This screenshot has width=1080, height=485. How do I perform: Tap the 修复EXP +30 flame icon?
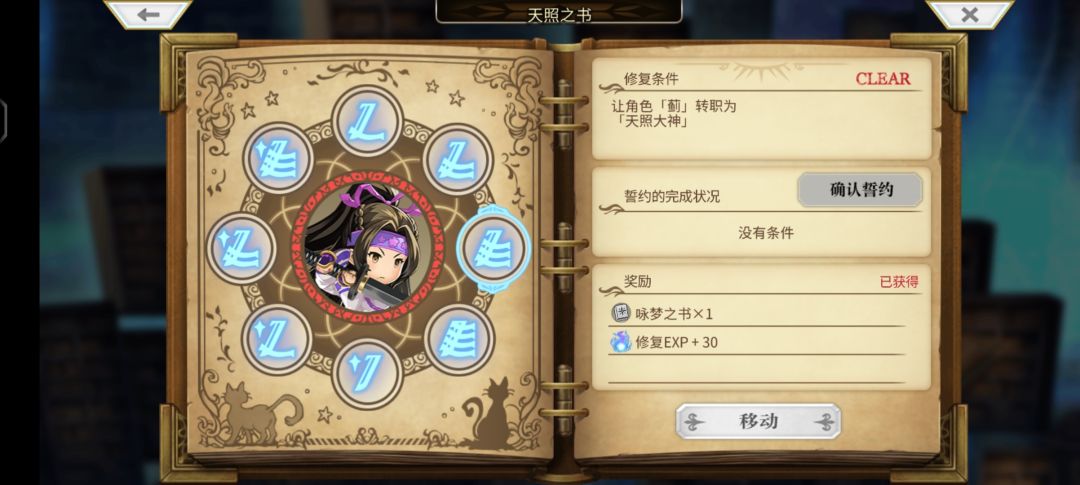tap(621, 342)
